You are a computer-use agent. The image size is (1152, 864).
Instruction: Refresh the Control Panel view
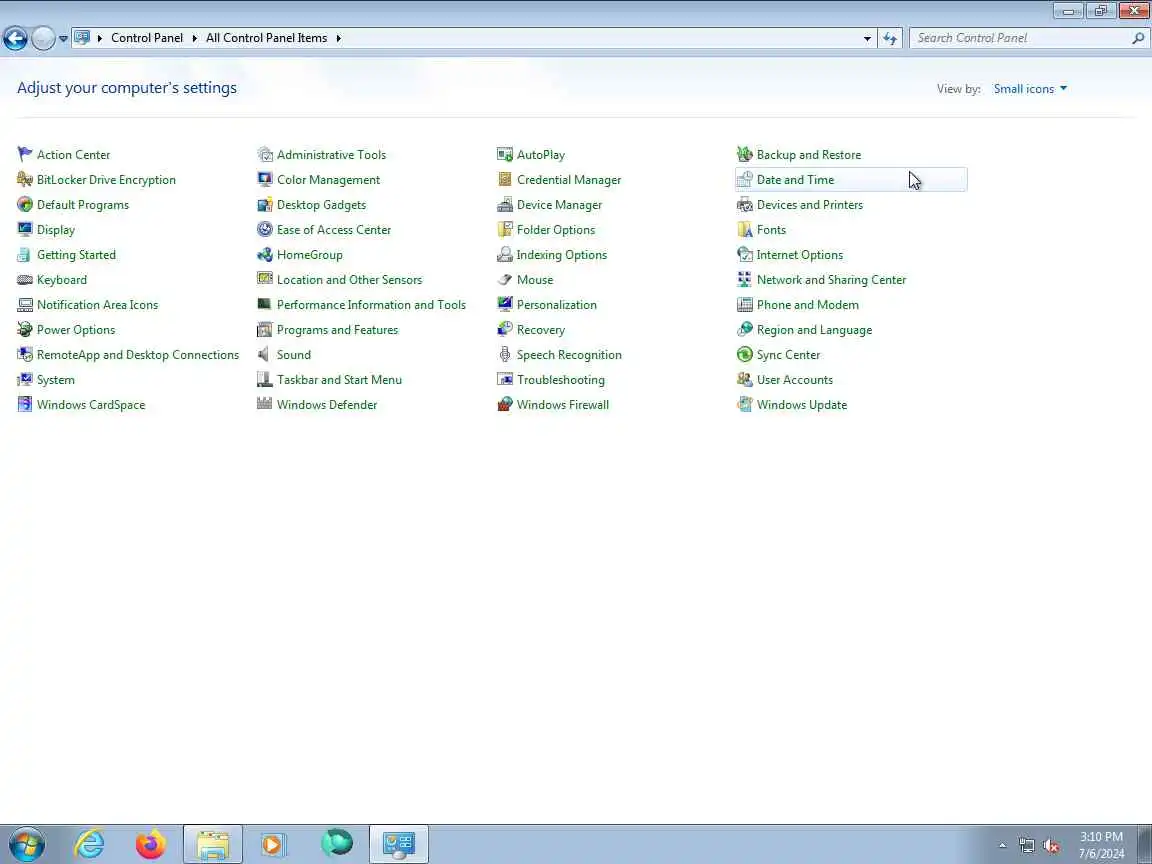click(x=890, y=38)
